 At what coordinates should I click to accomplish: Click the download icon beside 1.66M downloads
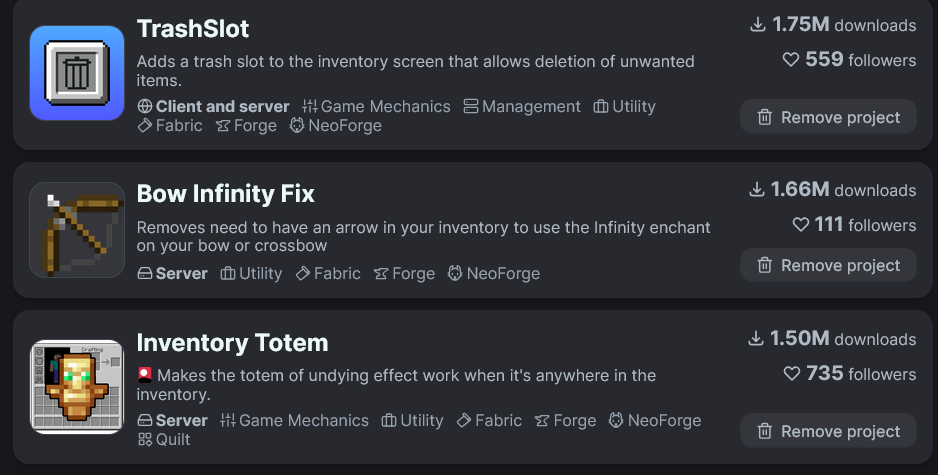[x=758, y=189]
